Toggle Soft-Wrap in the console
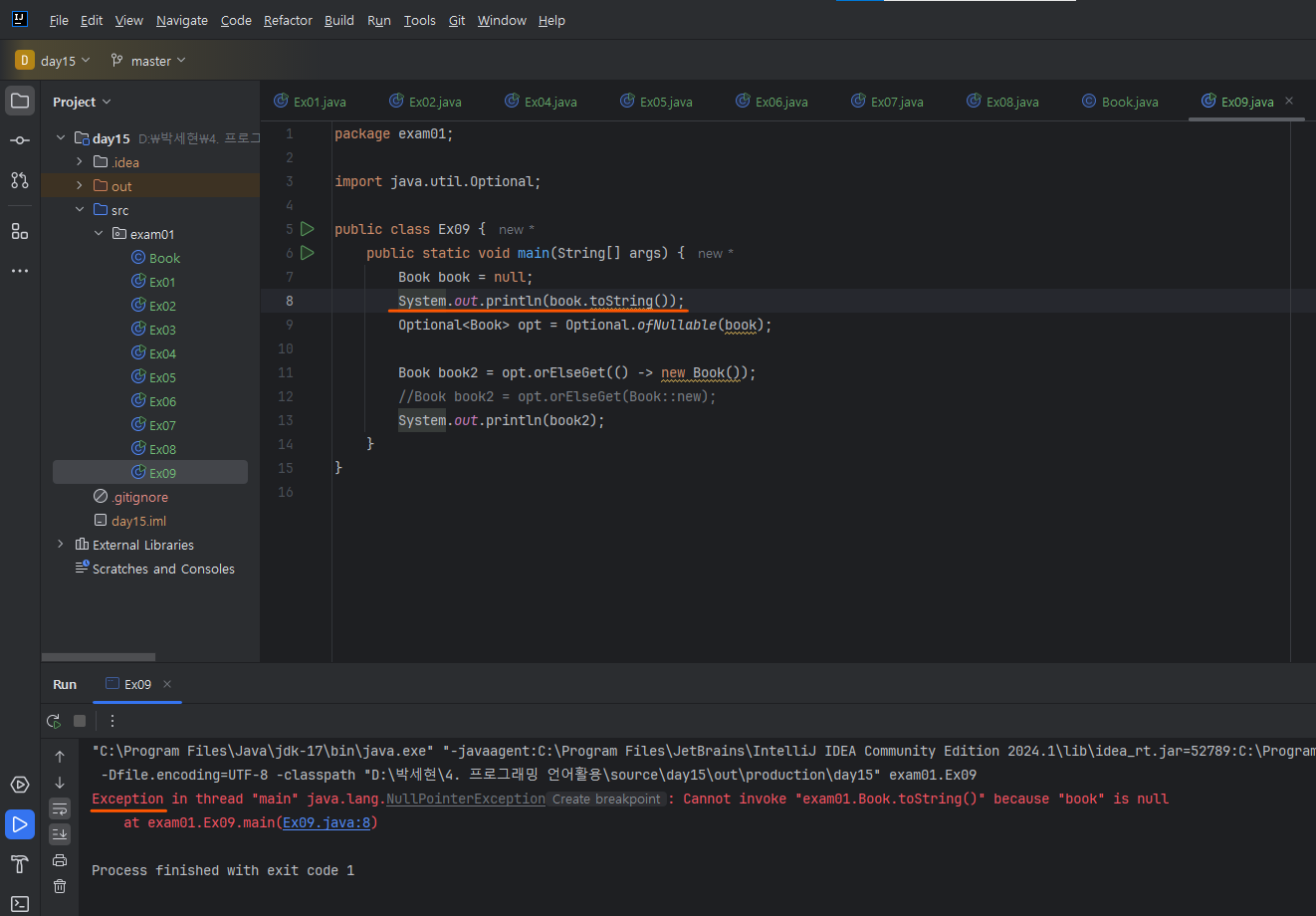 click(x=60, y=808)
